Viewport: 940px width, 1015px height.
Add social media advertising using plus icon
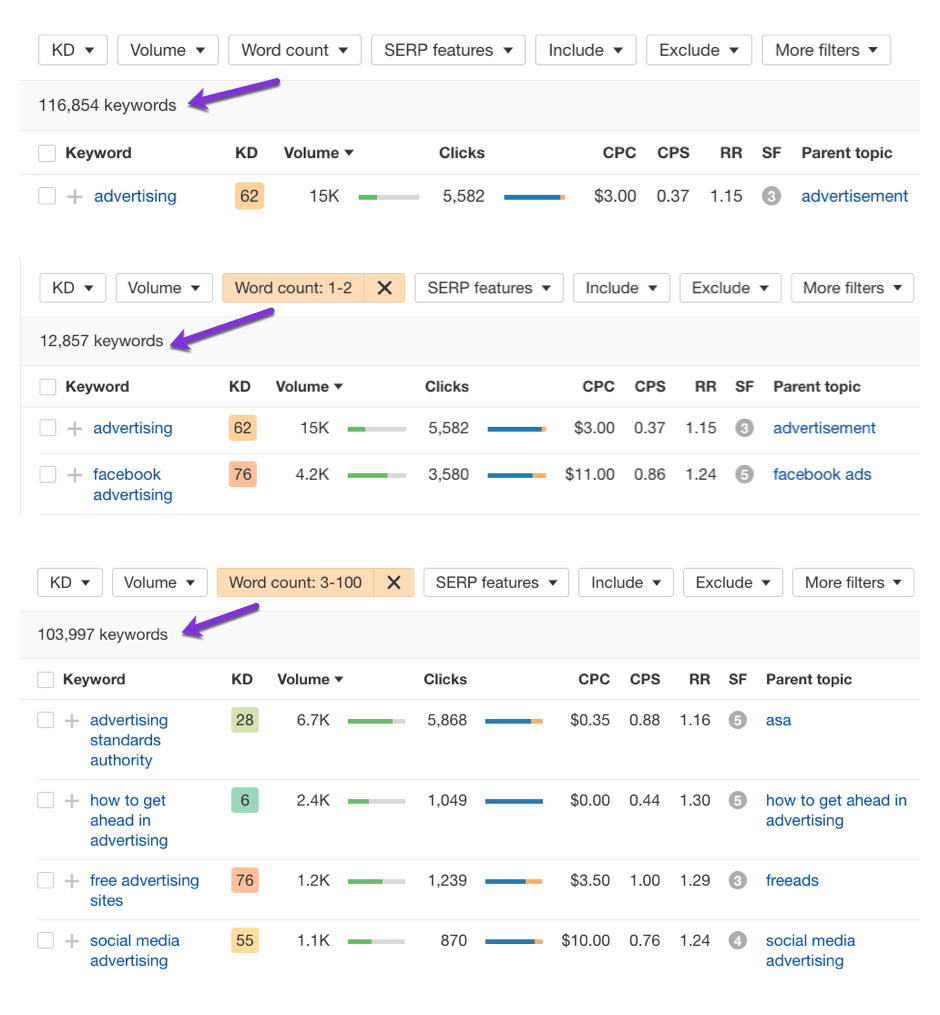click(x=72, y=941)
